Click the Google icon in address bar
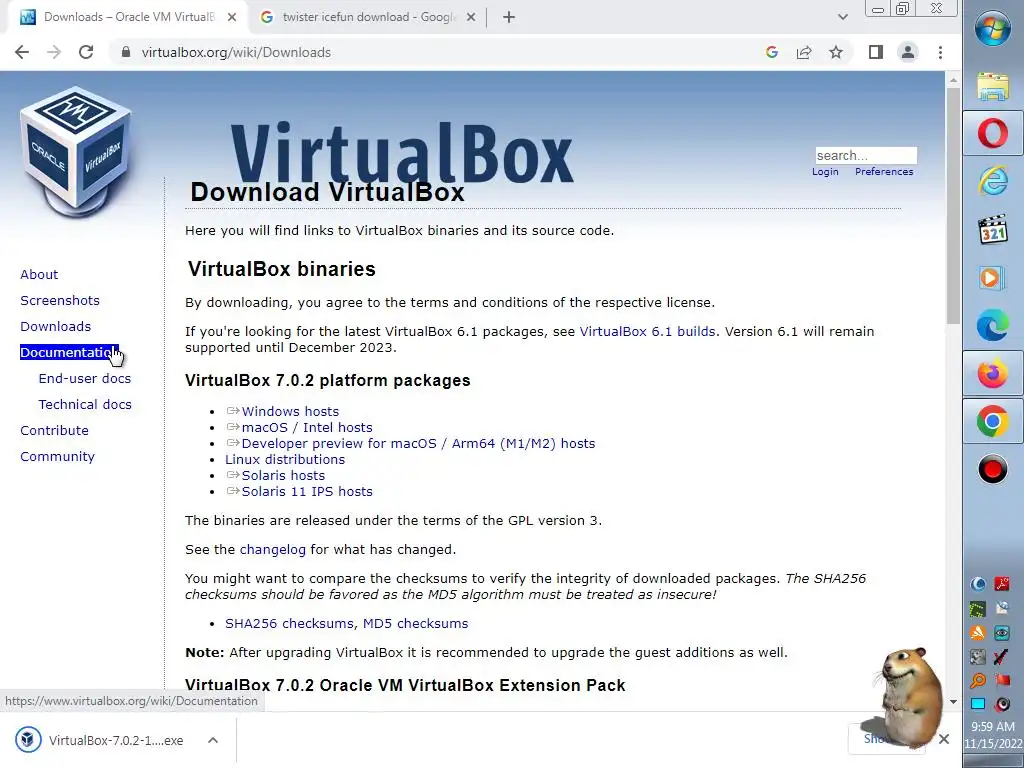The width and height of the screenshot is (1024, 768). pos(772,52)
